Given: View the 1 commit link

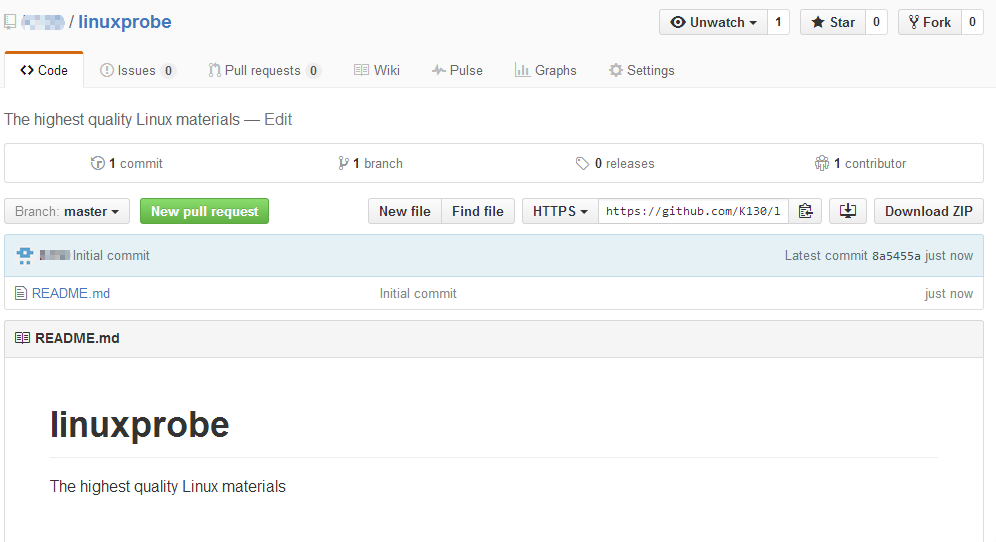Looking at the screenshot, I should (x=126, y=163).
